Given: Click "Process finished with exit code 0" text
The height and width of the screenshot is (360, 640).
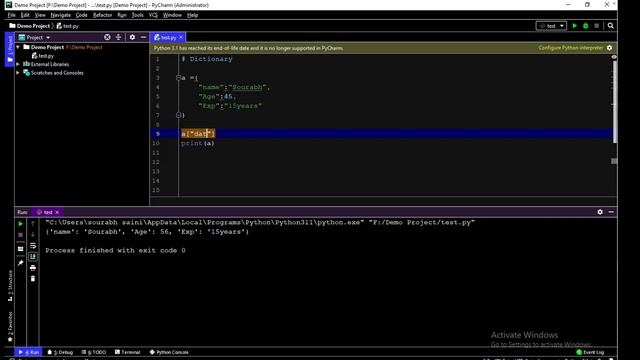Looking at the screenshot, I should tap(115, 250).
